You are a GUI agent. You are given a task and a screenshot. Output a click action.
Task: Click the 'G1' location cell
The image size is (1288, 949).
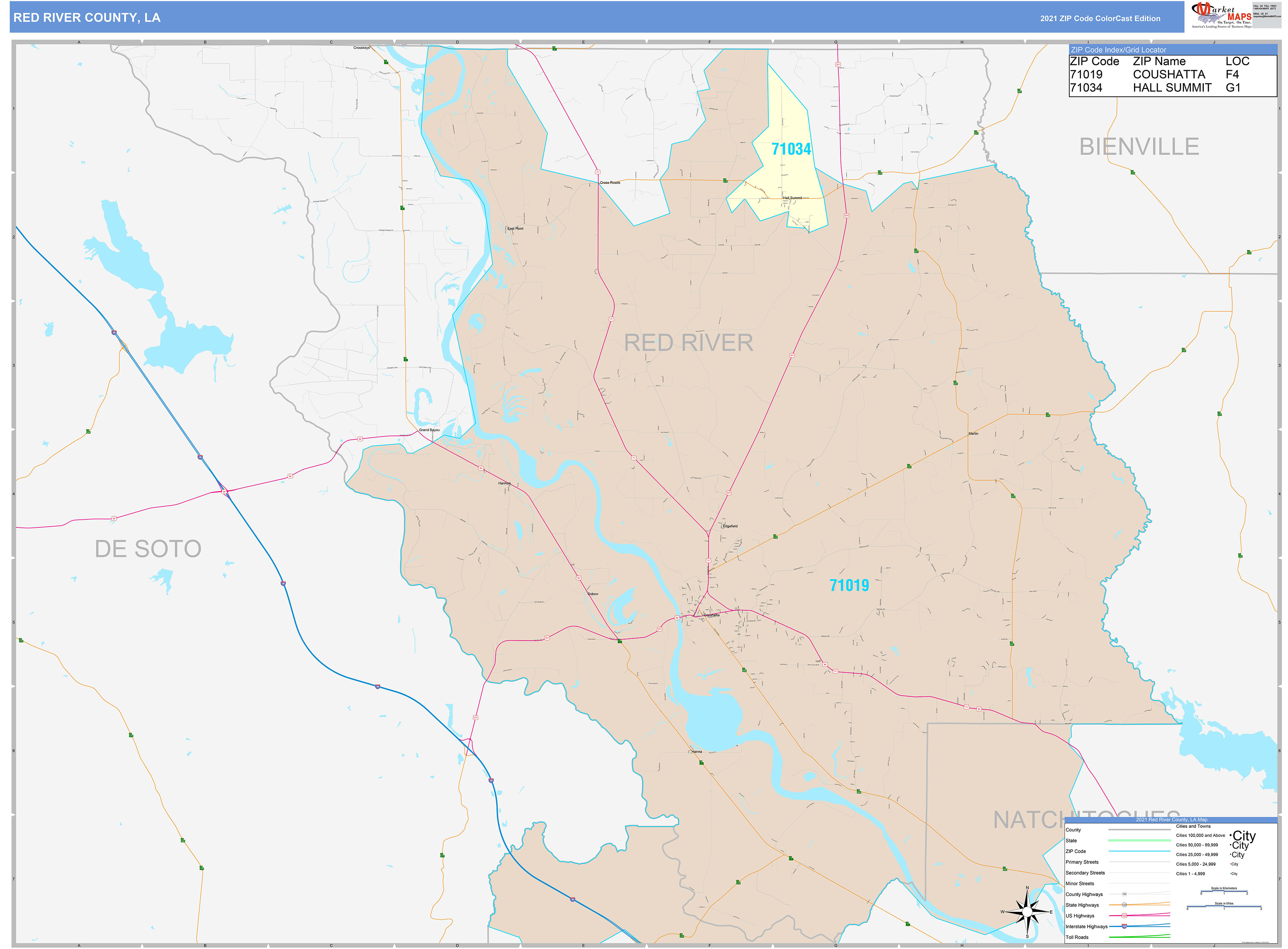(x=1232, y=88)
